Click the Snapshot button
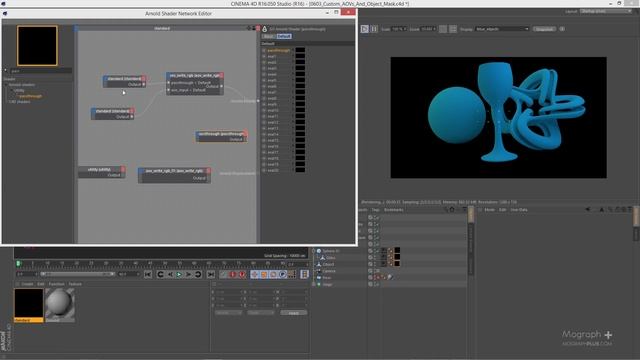Viewport: 640px width, 360px height. point(544,29)
